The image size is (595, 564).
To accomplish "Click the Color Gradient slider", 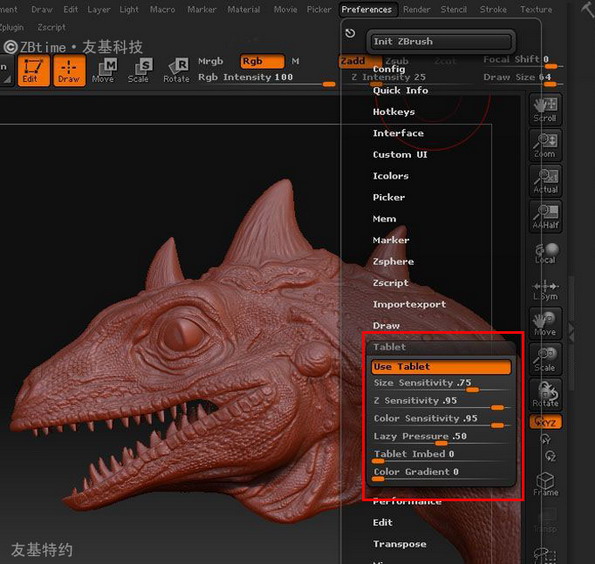I will (x=441, y=473).
